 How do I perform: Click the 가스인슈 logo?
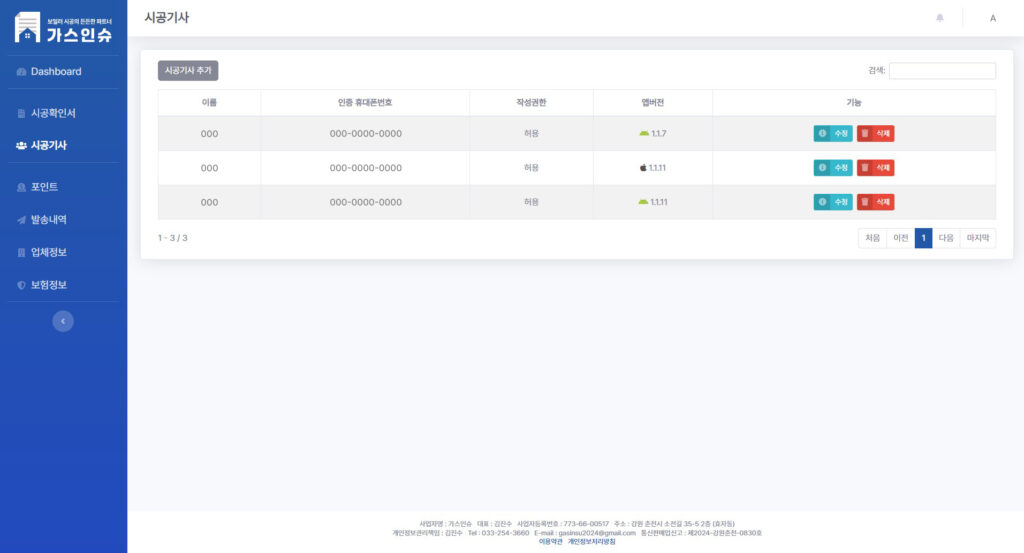coord(63,28)
